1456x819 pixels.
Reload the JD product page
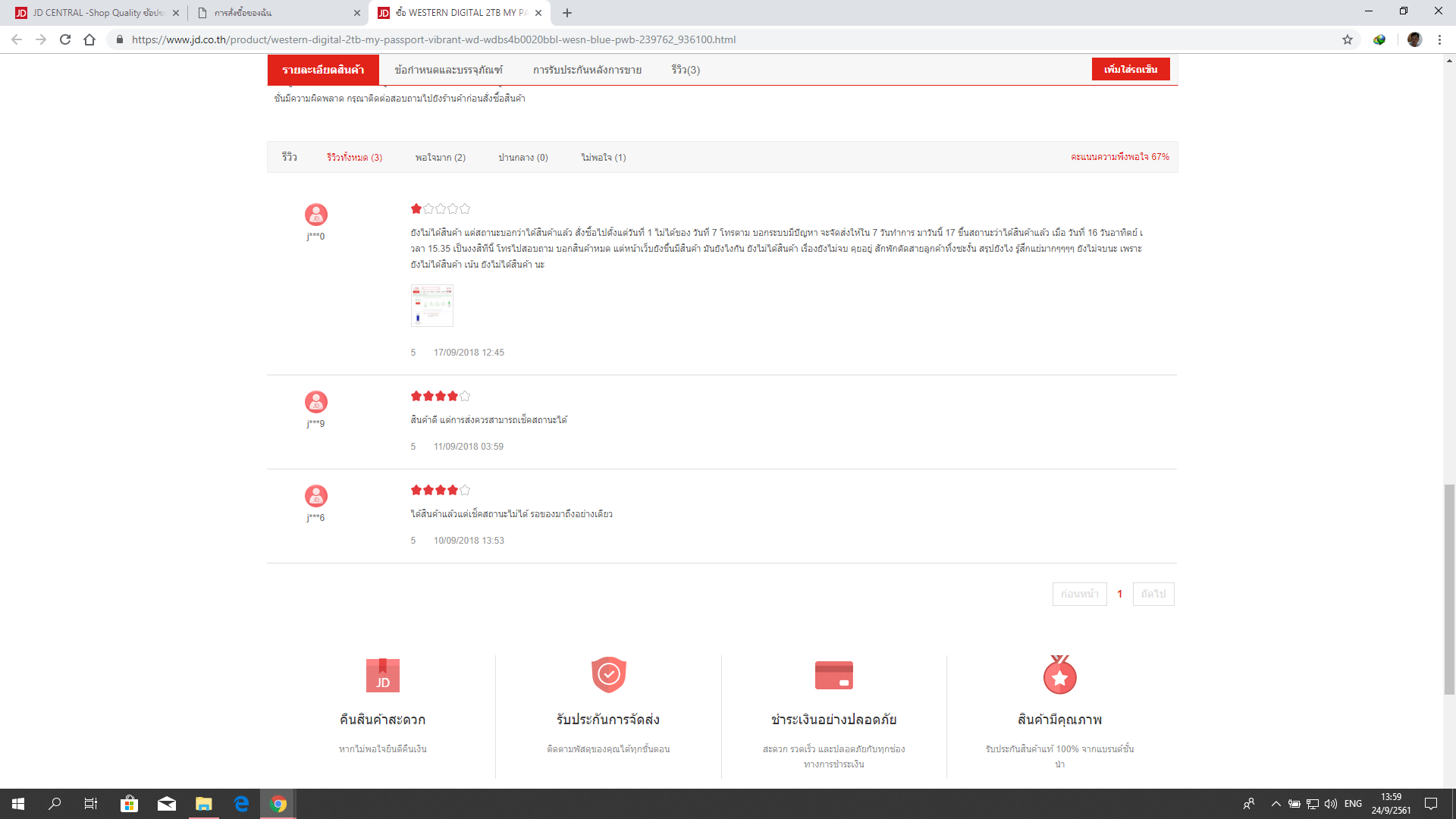65,39
